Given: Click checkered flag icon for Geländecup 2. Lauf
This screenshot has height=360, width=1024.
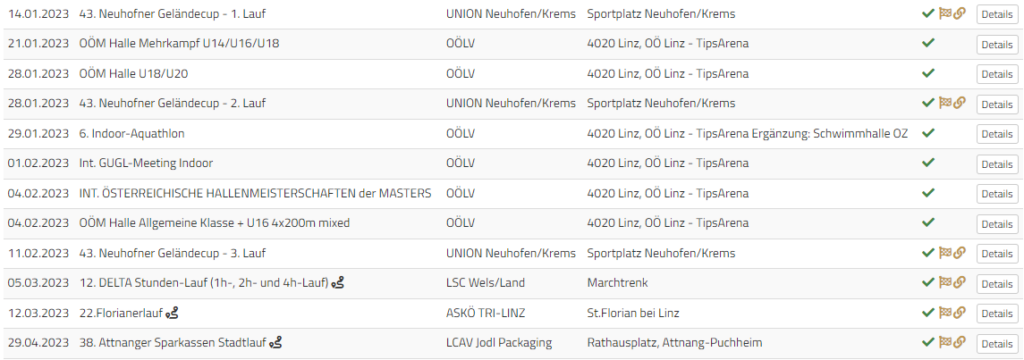Looking at the screenshot, I should 944,103.
